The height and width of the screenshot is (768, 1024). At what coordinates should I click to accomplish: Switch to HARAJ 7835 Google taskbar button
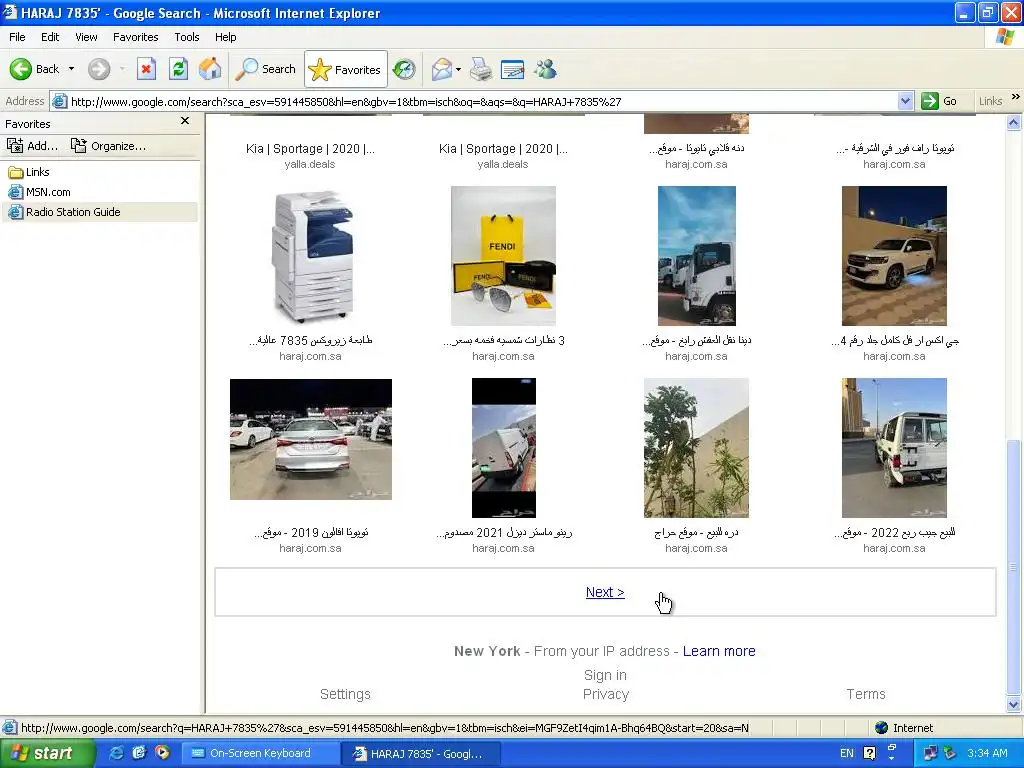point(421,753)
